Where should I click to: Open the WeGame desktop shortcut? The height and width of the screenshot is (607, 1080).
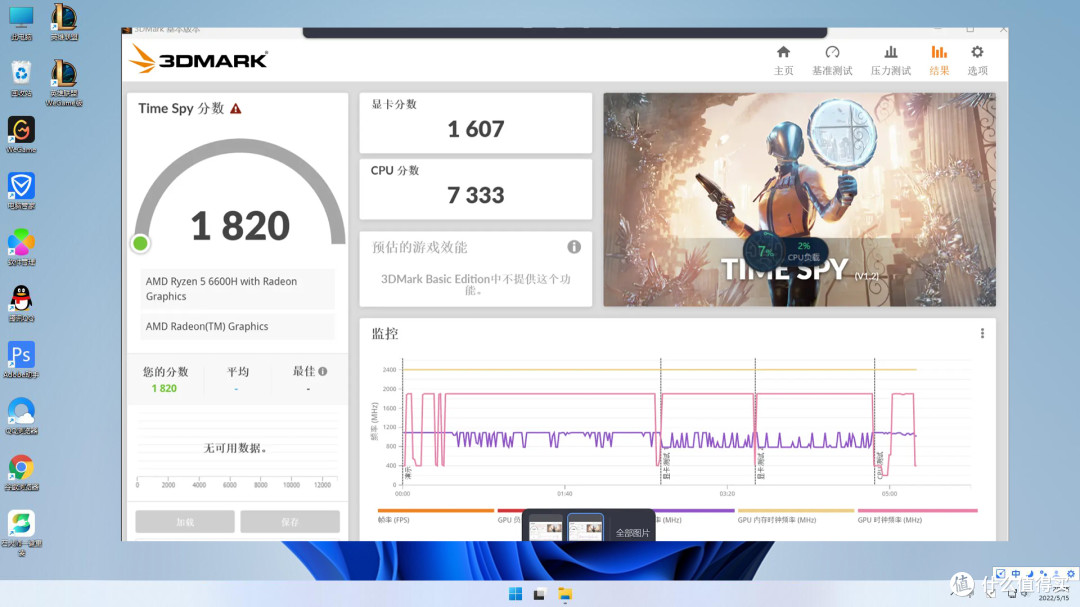(21, 135)
